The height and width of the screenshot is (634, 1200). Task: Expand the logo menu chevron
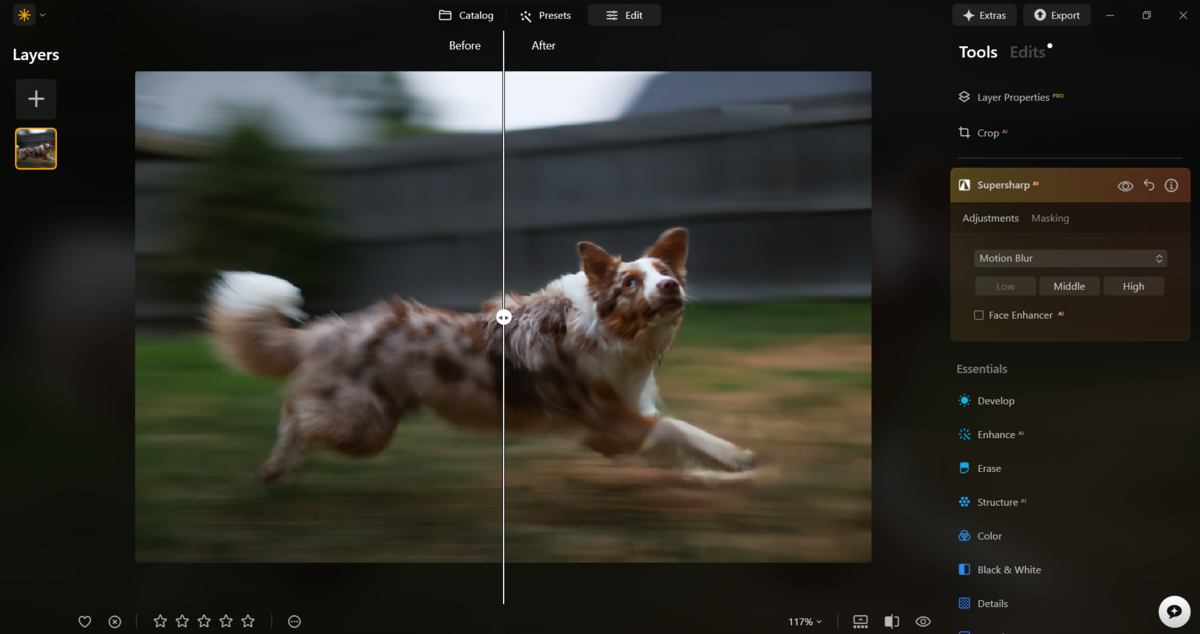[x=42, y=16]
